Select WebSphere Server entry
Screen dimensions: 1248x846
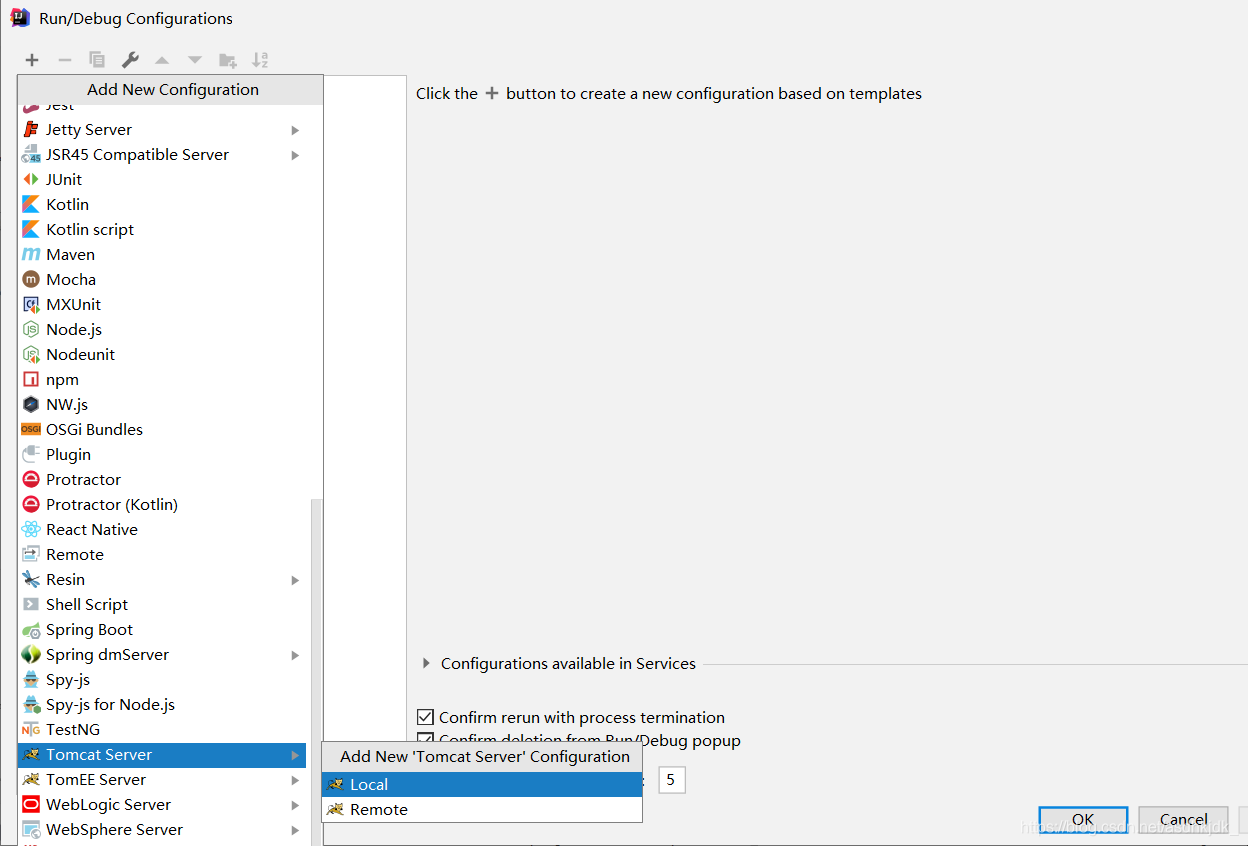162,830
